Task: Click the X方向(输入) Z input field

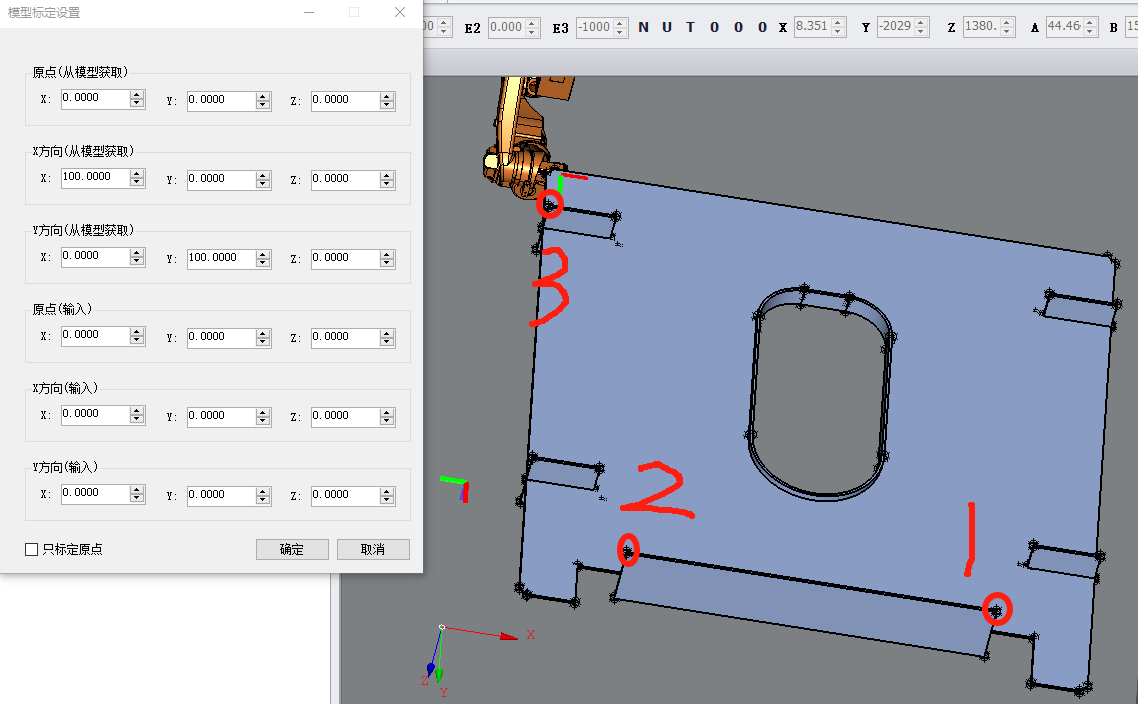Action: point(345,415)
